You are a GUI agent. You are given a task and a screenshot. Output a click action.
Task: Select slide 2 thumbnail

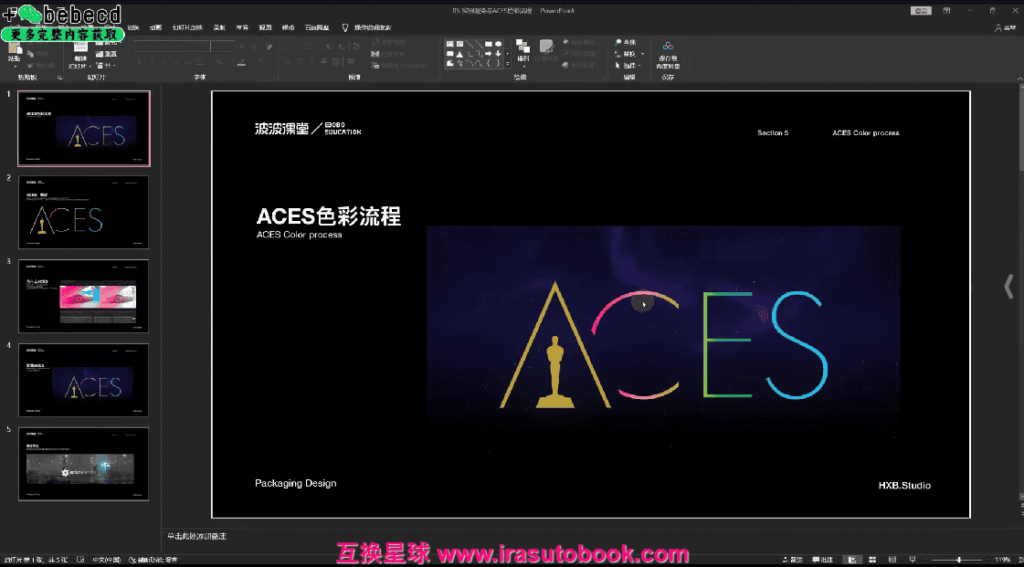click(x=84, y=212)
